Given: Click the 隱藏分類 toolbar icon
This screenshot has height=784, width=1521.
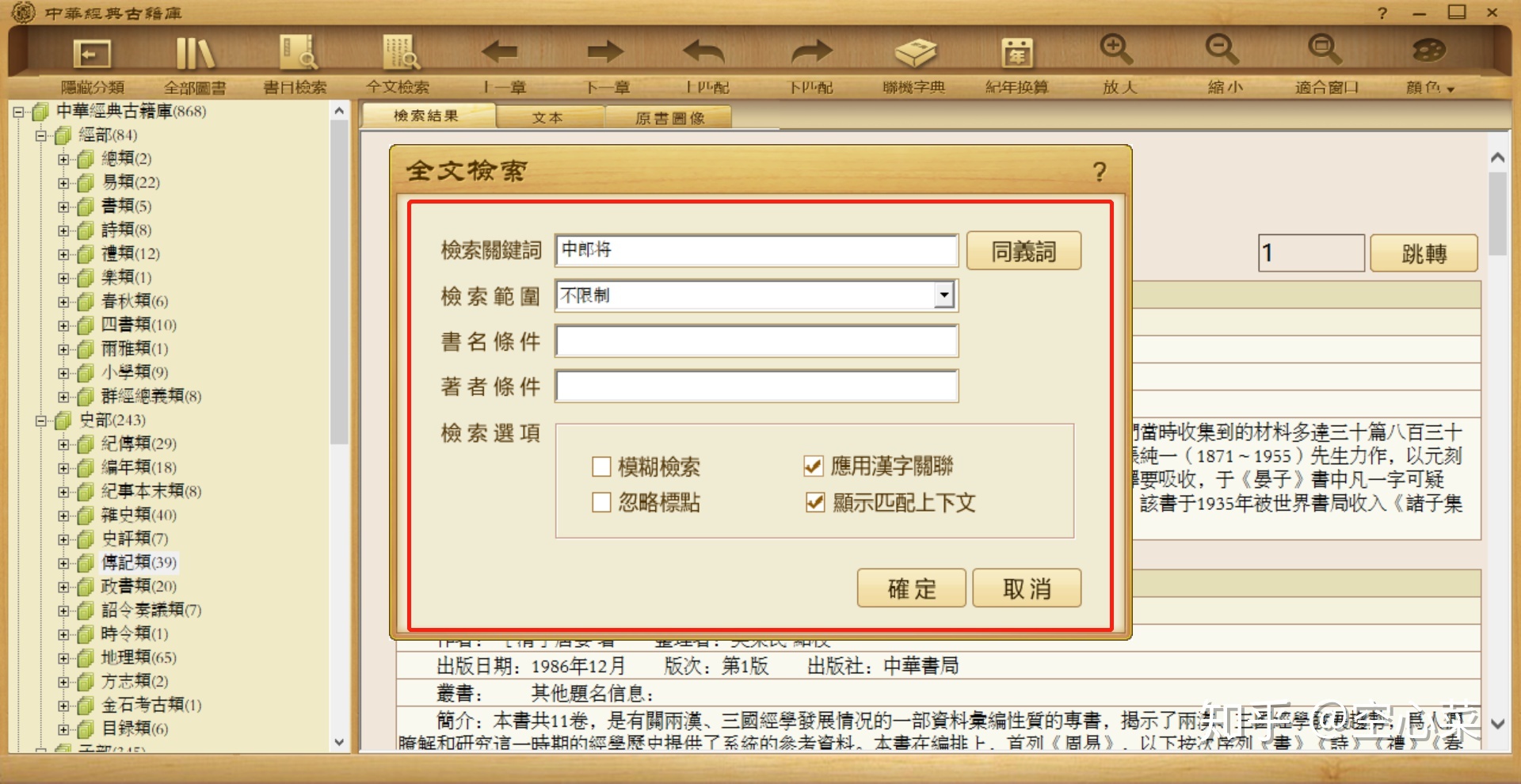Looking at the screenshot, I should pos(92,55).
